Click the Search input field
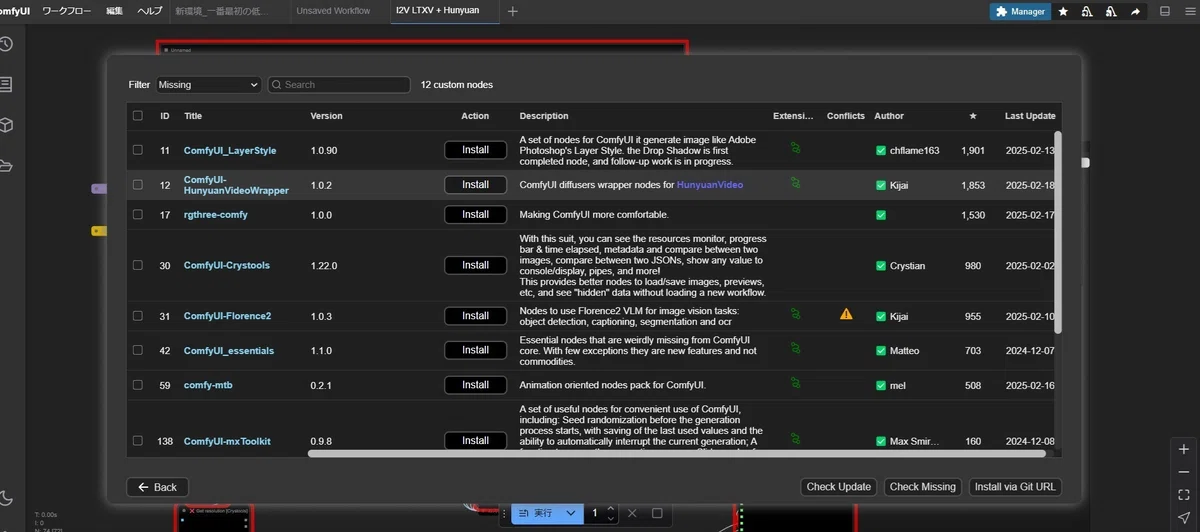 pyautogui.click(x=338, y=85)
